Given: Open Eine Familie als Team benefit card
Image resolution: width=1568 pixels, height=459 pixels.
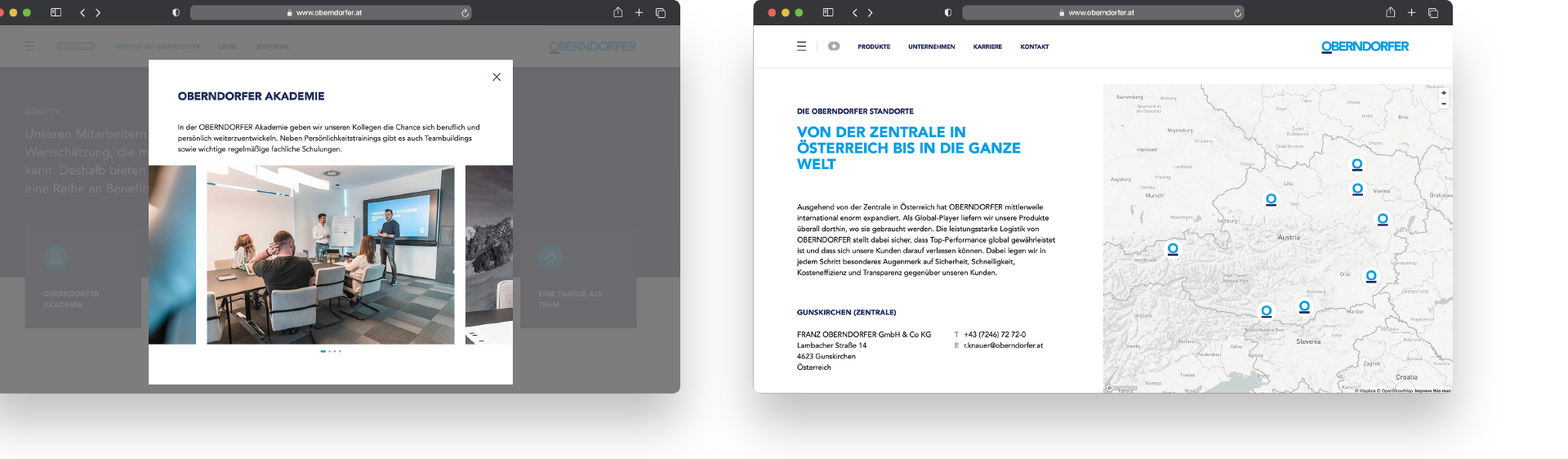Looking at the screenshot, I should click(x=578, y=278).
